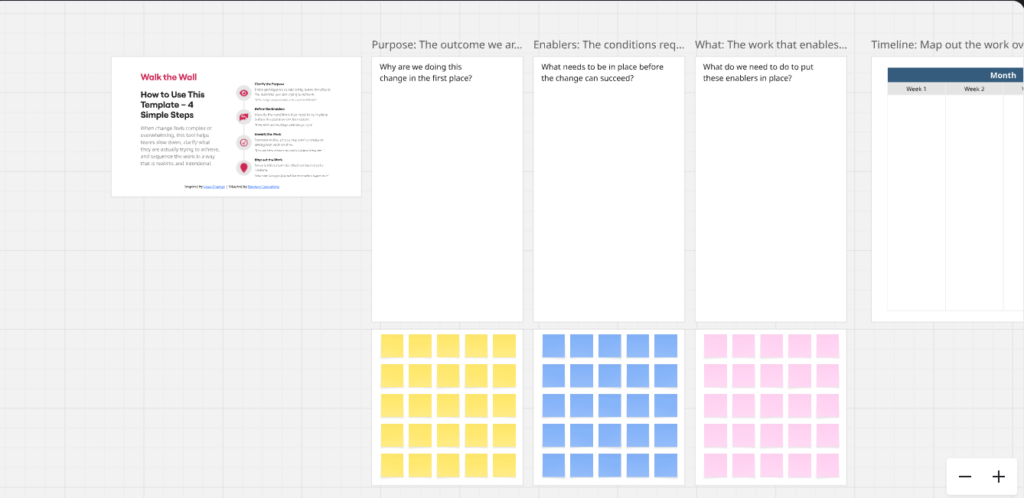Pick the top-left blue sticky note
The width and height of the screenshot is (1024, 498).
click(554, 346)
